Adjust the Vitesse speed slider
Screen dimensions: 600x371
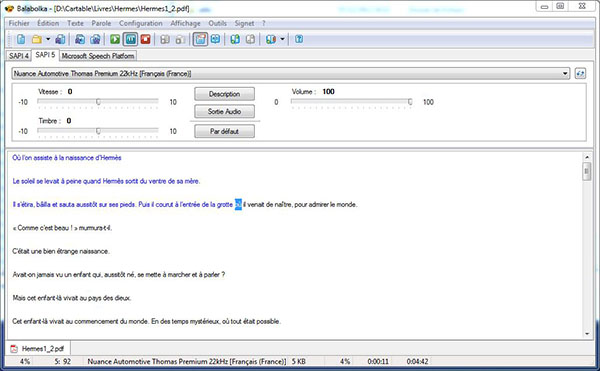pyautogui.click(x=98, y=102)
